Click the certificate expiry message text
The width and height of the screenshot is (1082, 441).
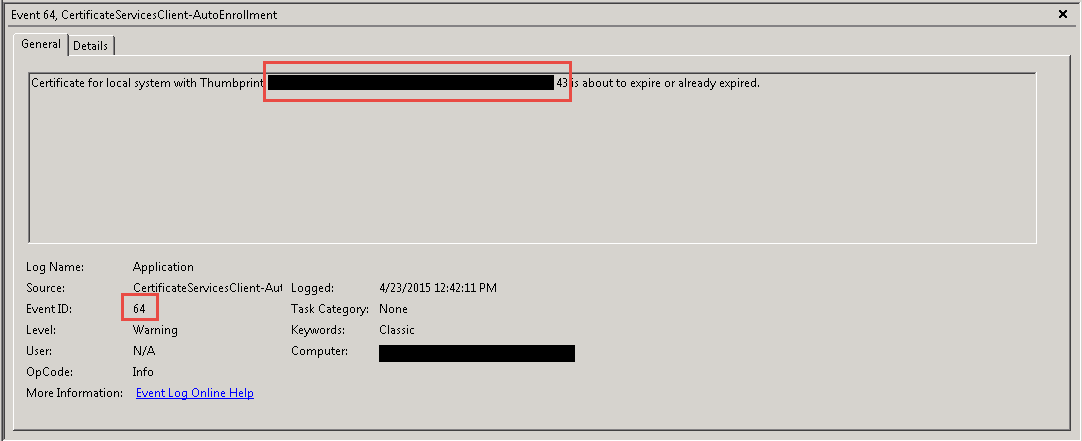pos(395,83)
